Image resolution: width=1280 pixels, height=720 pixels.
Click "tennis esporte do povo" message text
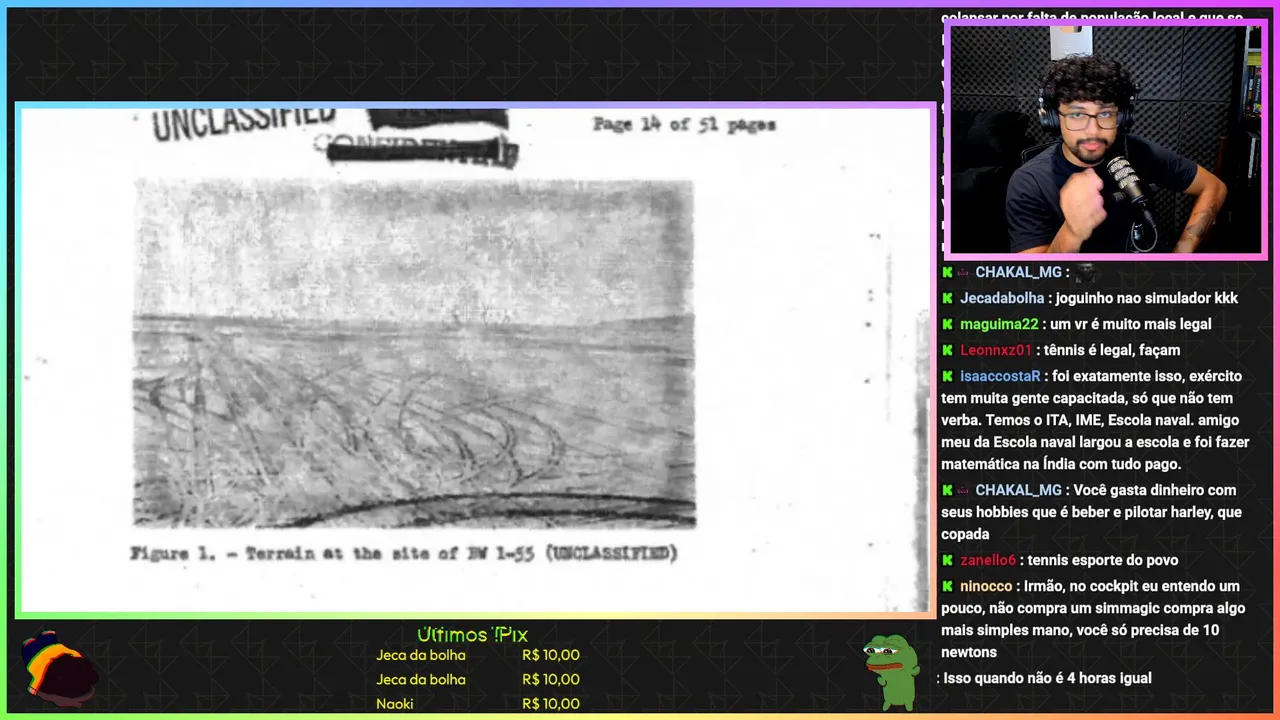pos(1103,560)
